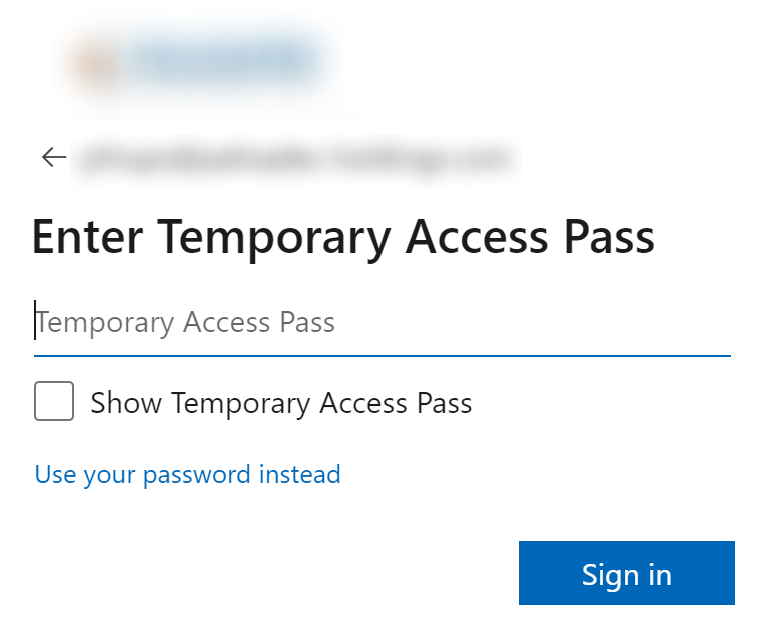The image size is (770, 627).
Task: Toggle the Show Temporary Access Pass label
Action: 281,403
